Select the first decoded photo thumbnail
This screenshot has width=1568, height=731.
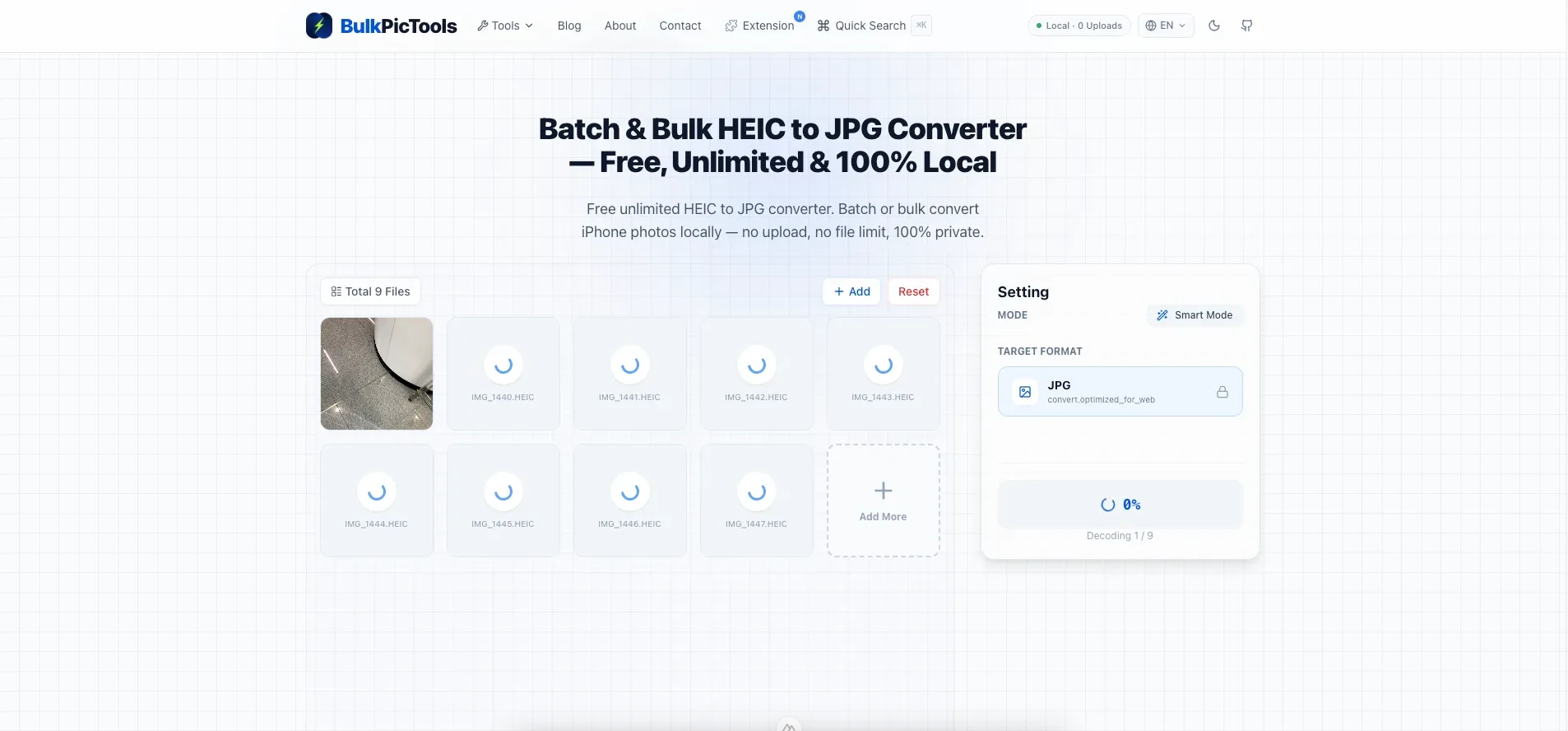click(x=377, y=374)
